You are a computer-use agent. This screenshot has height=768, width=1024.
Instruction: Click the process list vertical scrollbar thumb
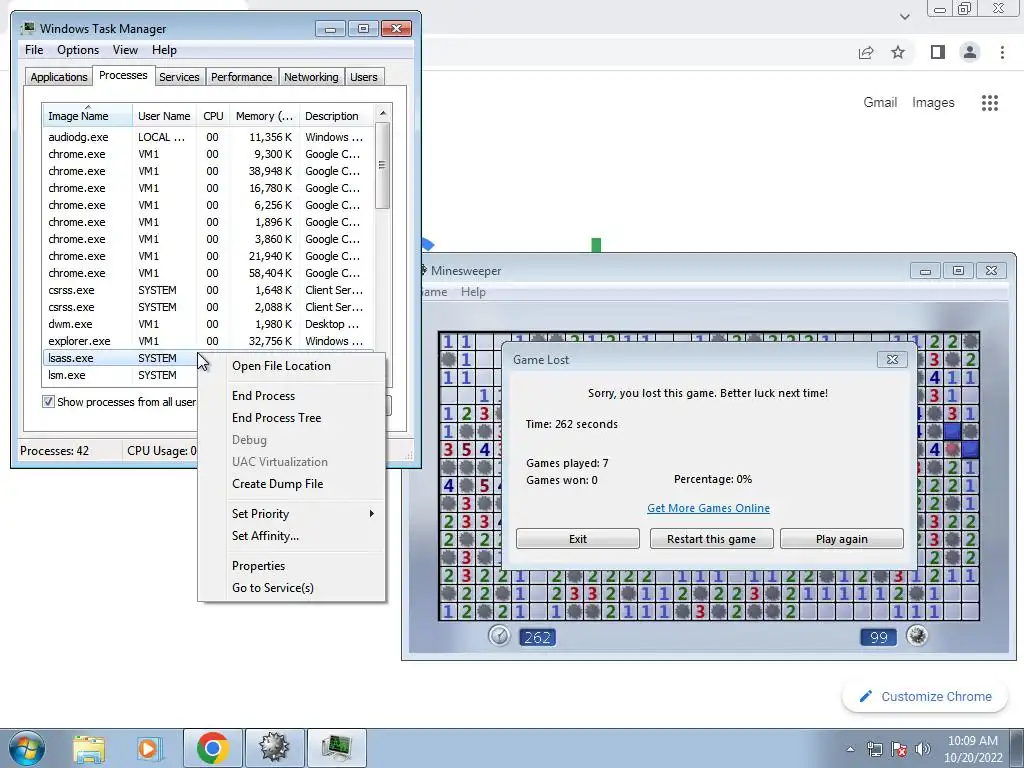(383, 165)
